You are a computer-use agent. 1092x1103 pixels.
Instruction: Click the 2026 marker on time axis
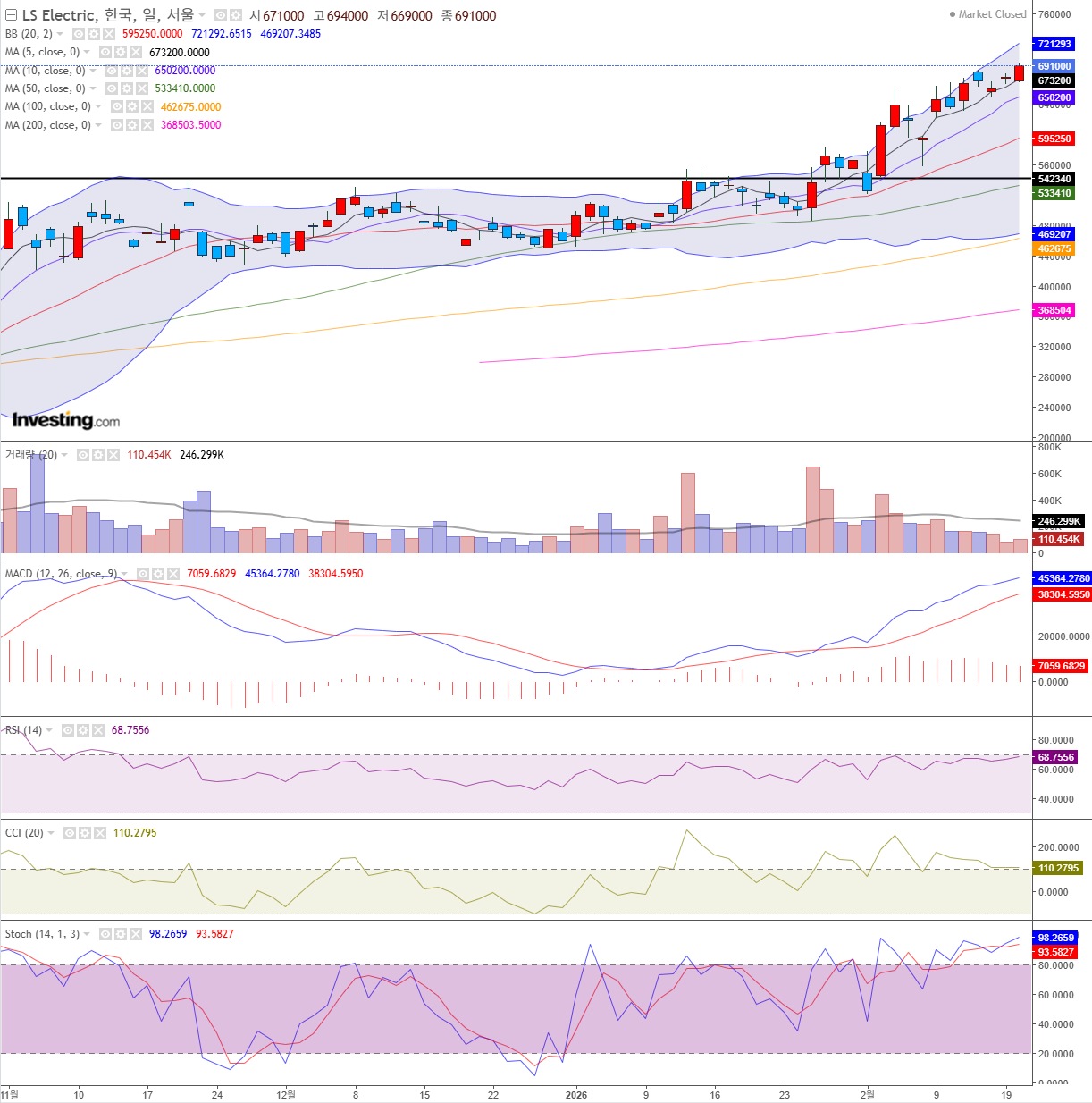(576, 1094)
